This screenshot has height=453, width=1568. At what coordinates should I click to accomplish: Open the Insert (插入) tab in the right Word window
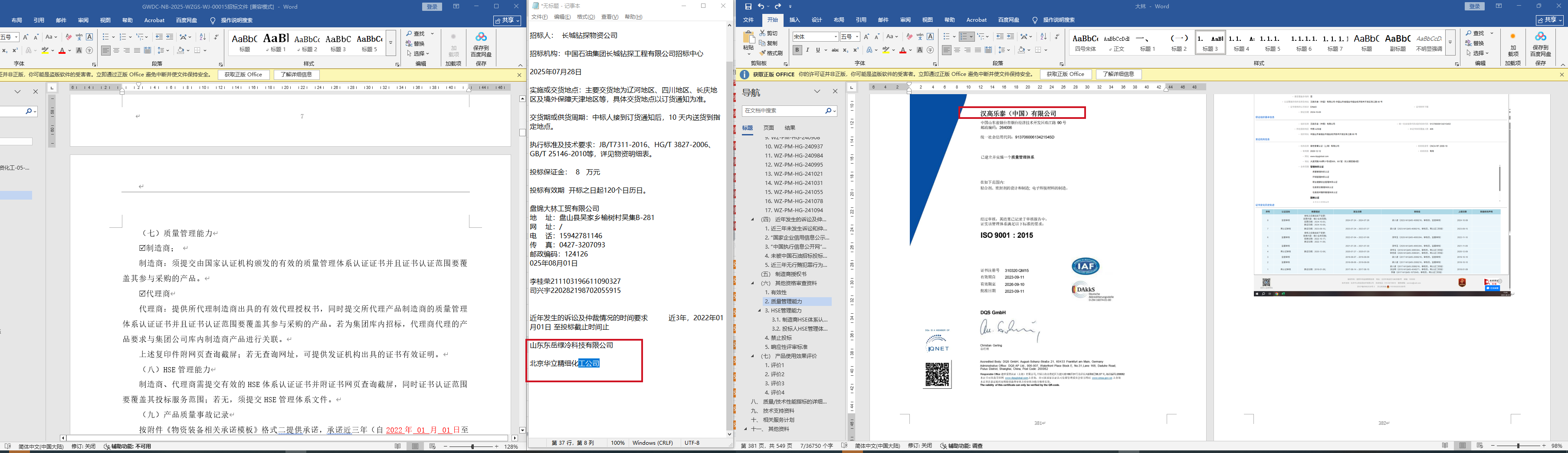pos(794,20)
